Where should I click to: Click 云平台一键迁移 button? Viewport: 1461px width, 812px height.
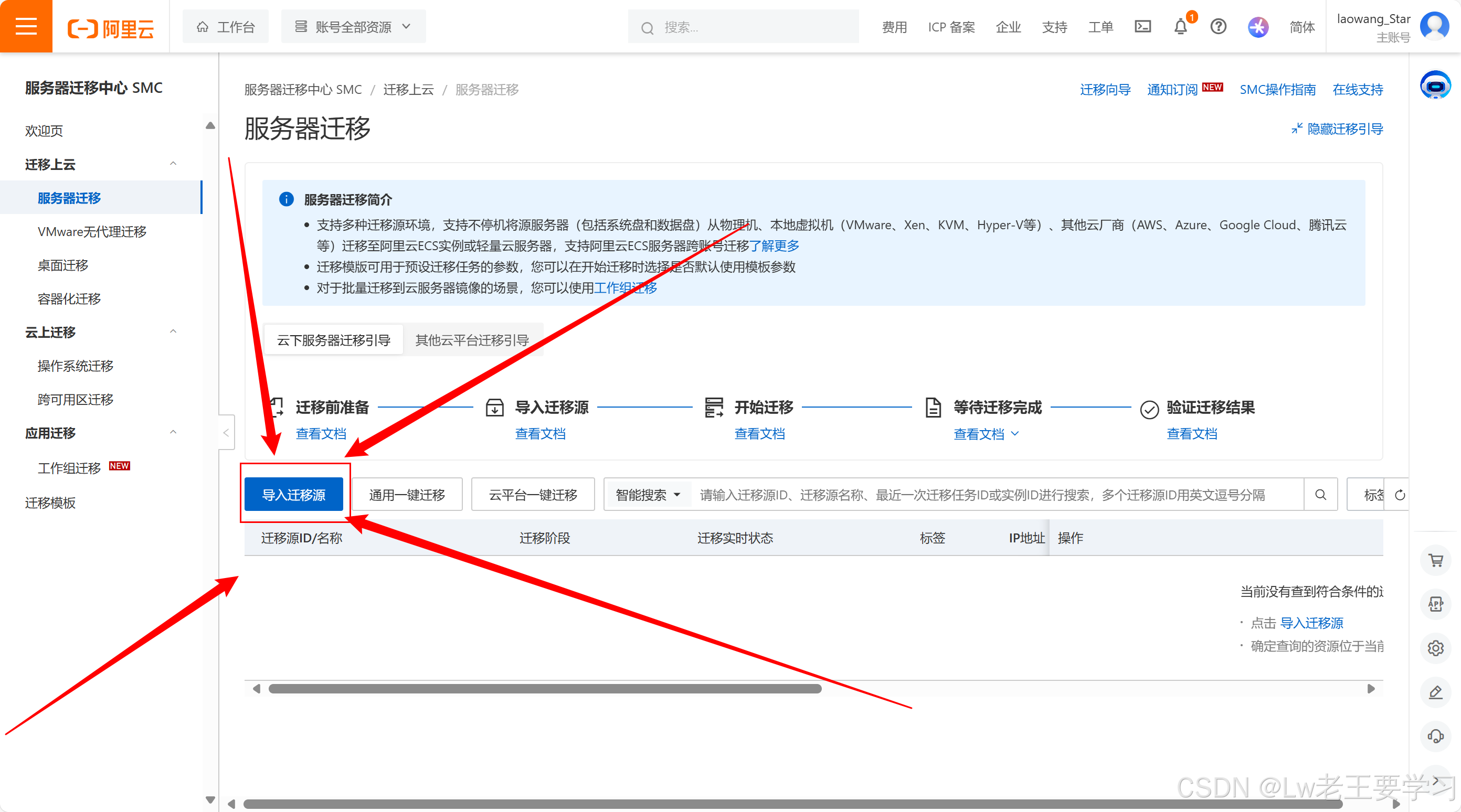tap(533, 495)
